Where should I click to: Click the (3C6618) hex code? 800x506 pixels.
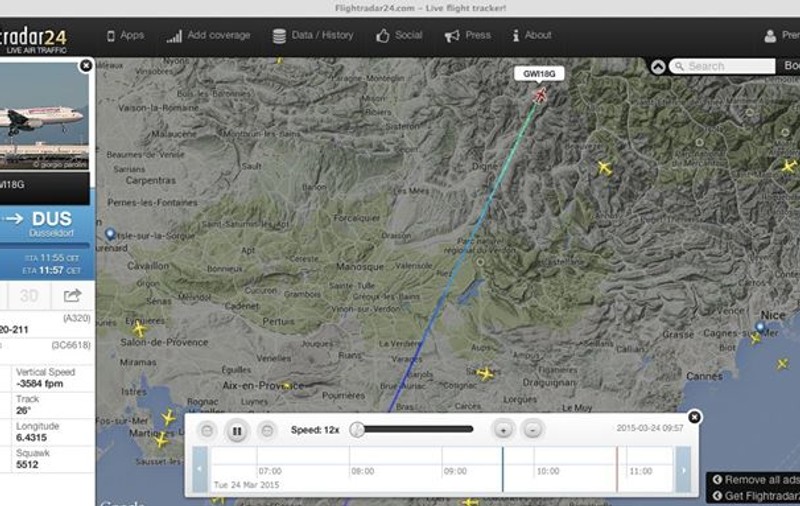point(71,345)
